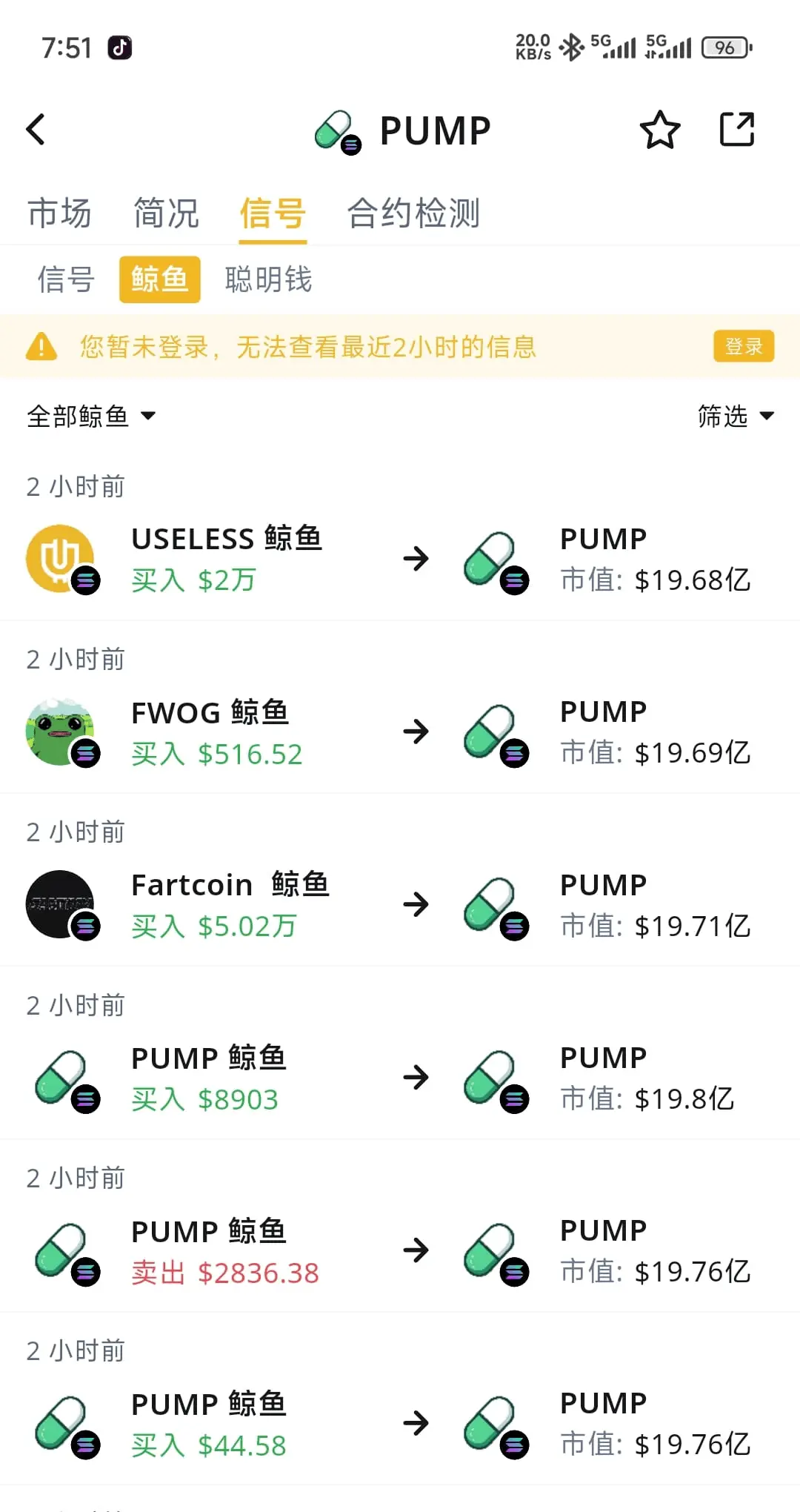Tap the back arrow icon
The width and height of the screenshot is (800, 1512).
pyautogui.click(x=36, y=130)
